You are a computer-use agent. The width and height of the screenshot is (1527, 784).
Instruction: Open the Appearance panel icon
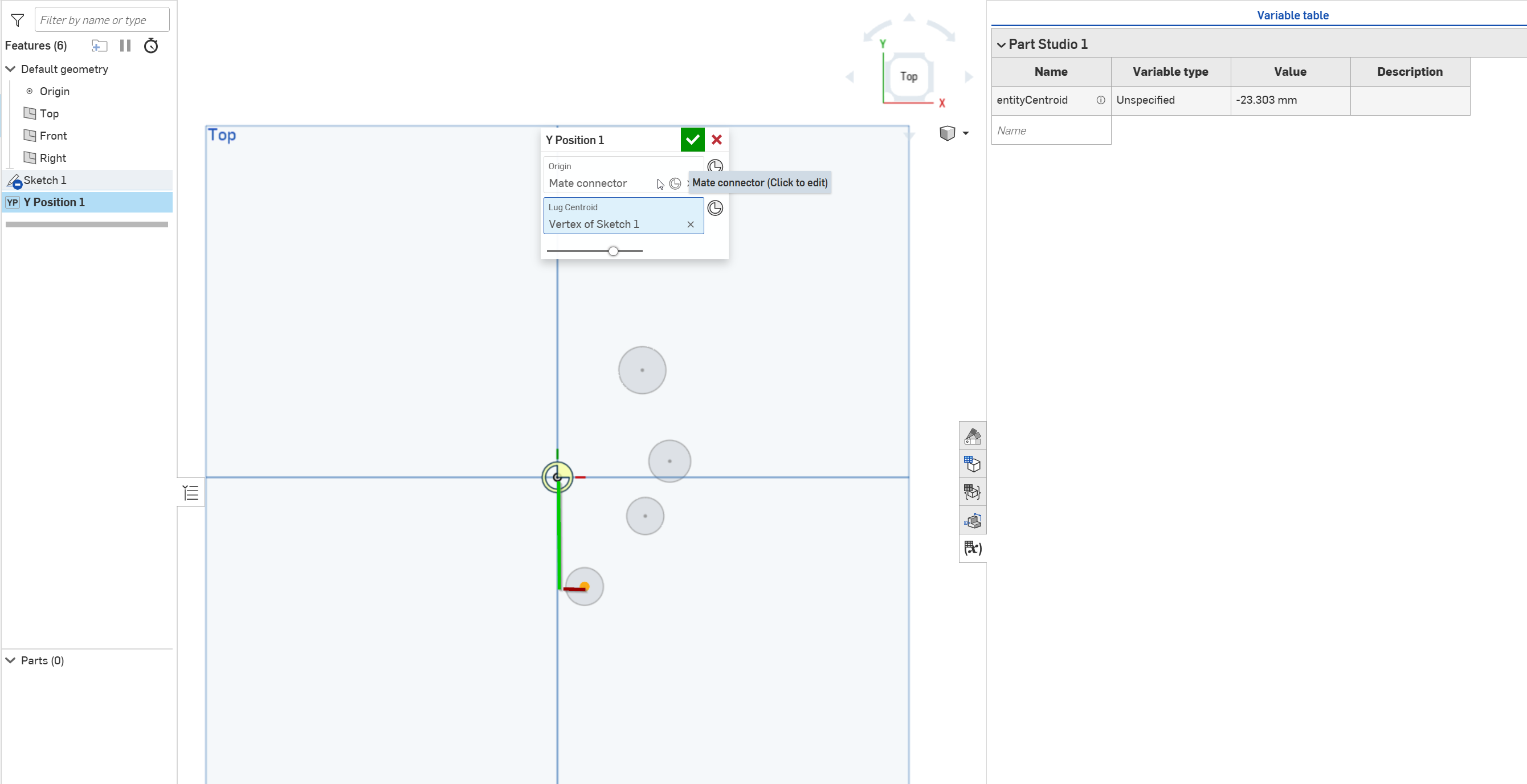click(973, 436)
